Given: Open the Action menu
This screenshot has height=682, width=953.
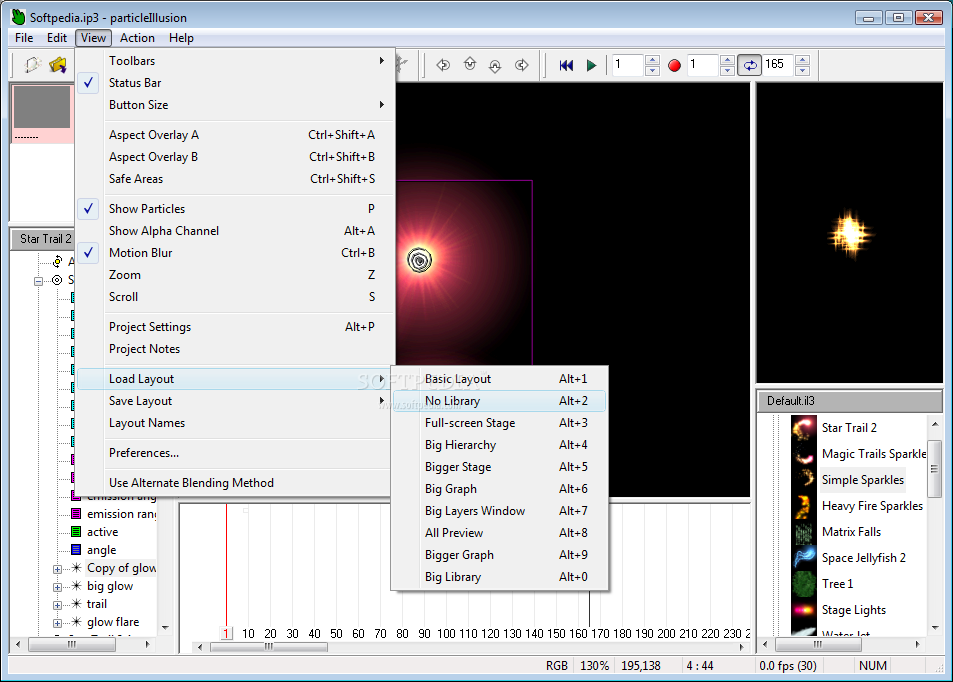Looking at the screenshot, I should pos(137,38).
